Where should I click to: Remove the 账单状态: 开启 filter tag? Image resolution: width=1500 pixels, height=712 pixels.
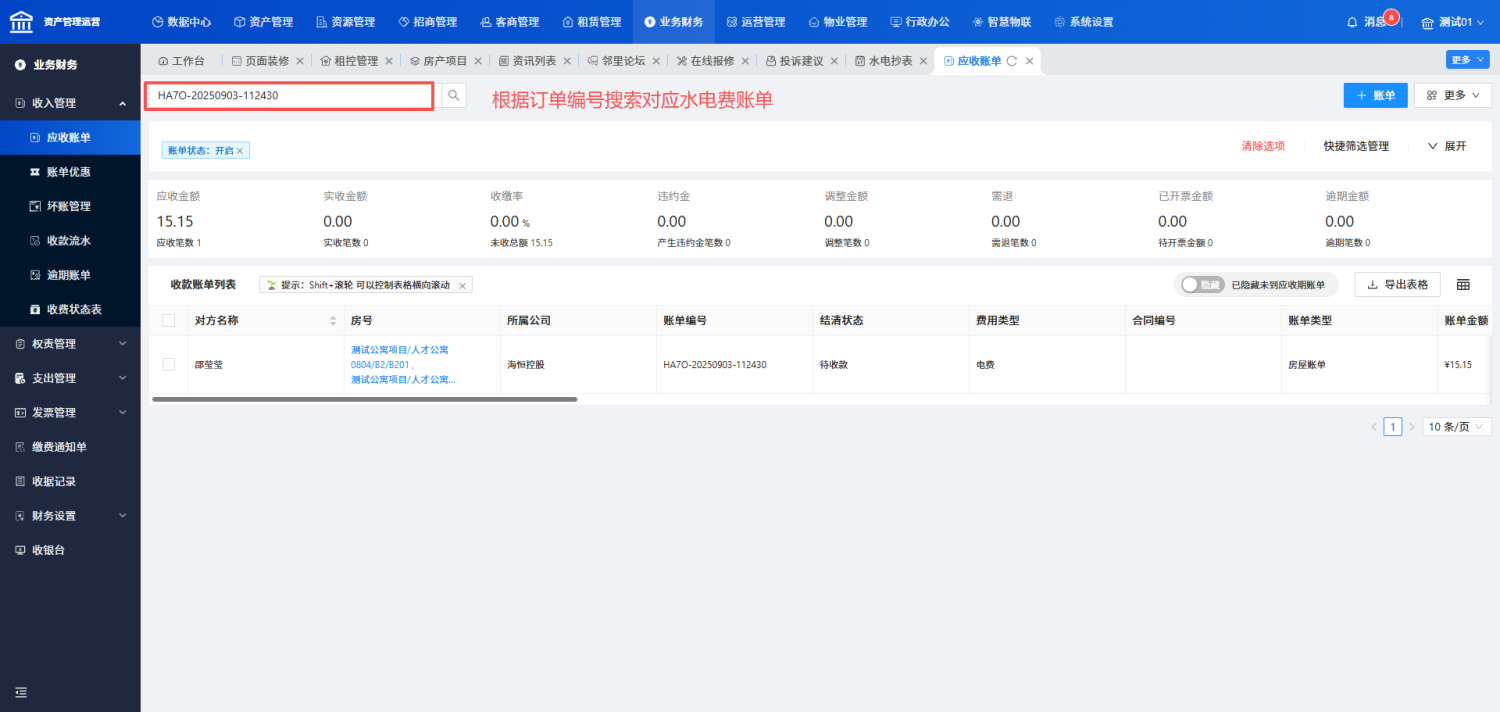tap(240, 151)
